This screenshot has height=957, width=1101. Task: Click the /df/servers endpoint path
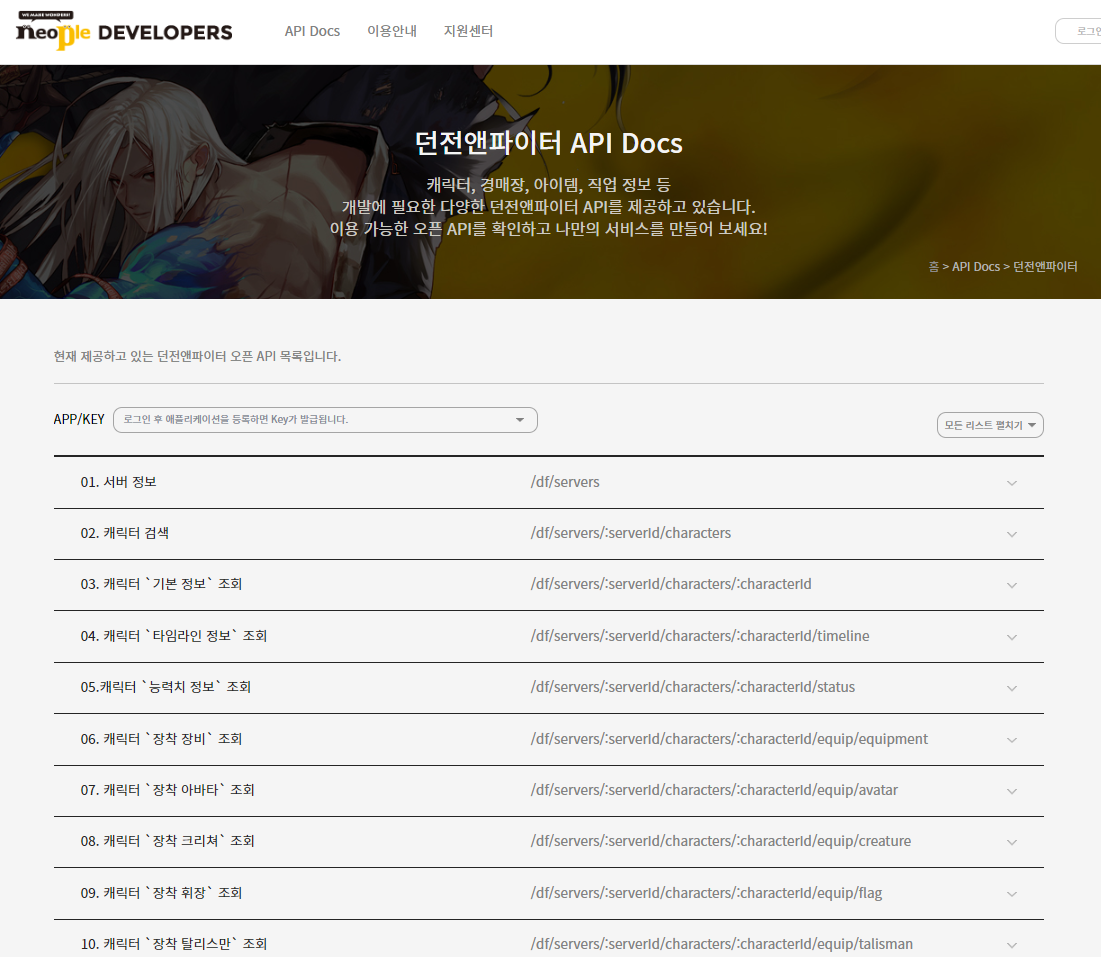565,482
